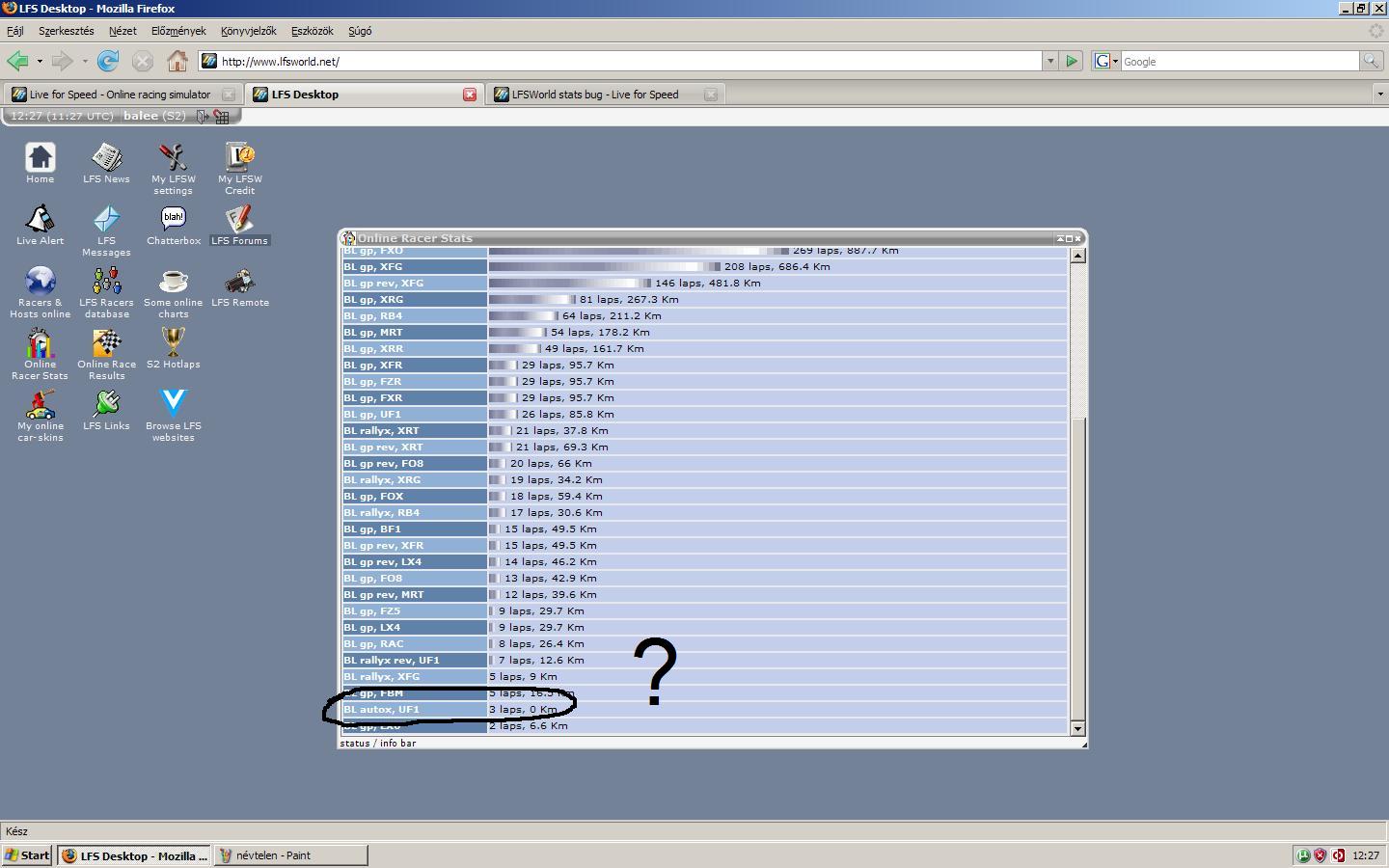The height and width of the screenshot is (868, 1389).
Task: Click the Google search input field
Action: pos(1239,62)
